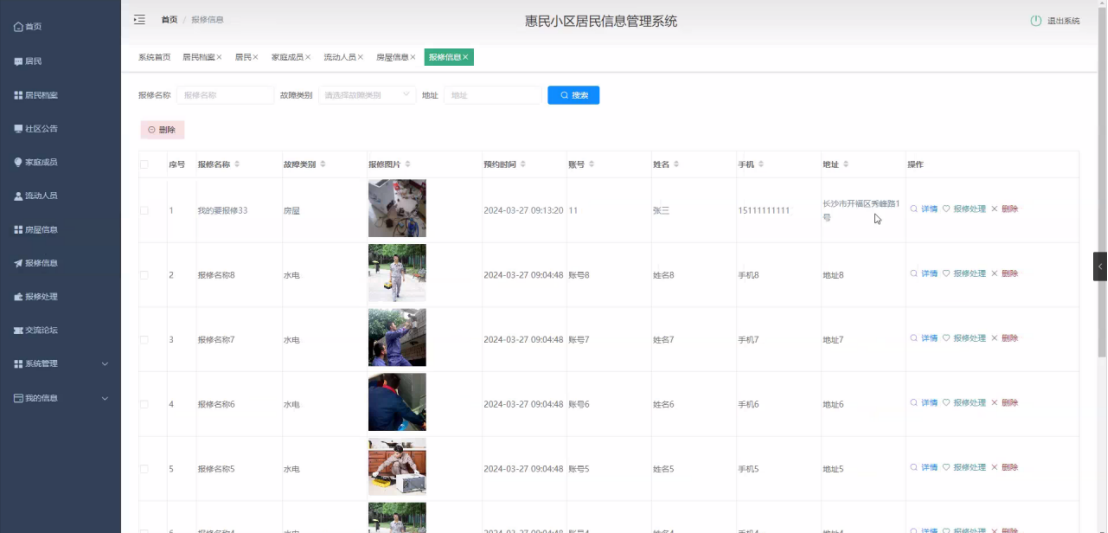The height and width of the screenshot is (533, 1108).
Task: Close the 居民档案 tab
Action: [219, 57]
